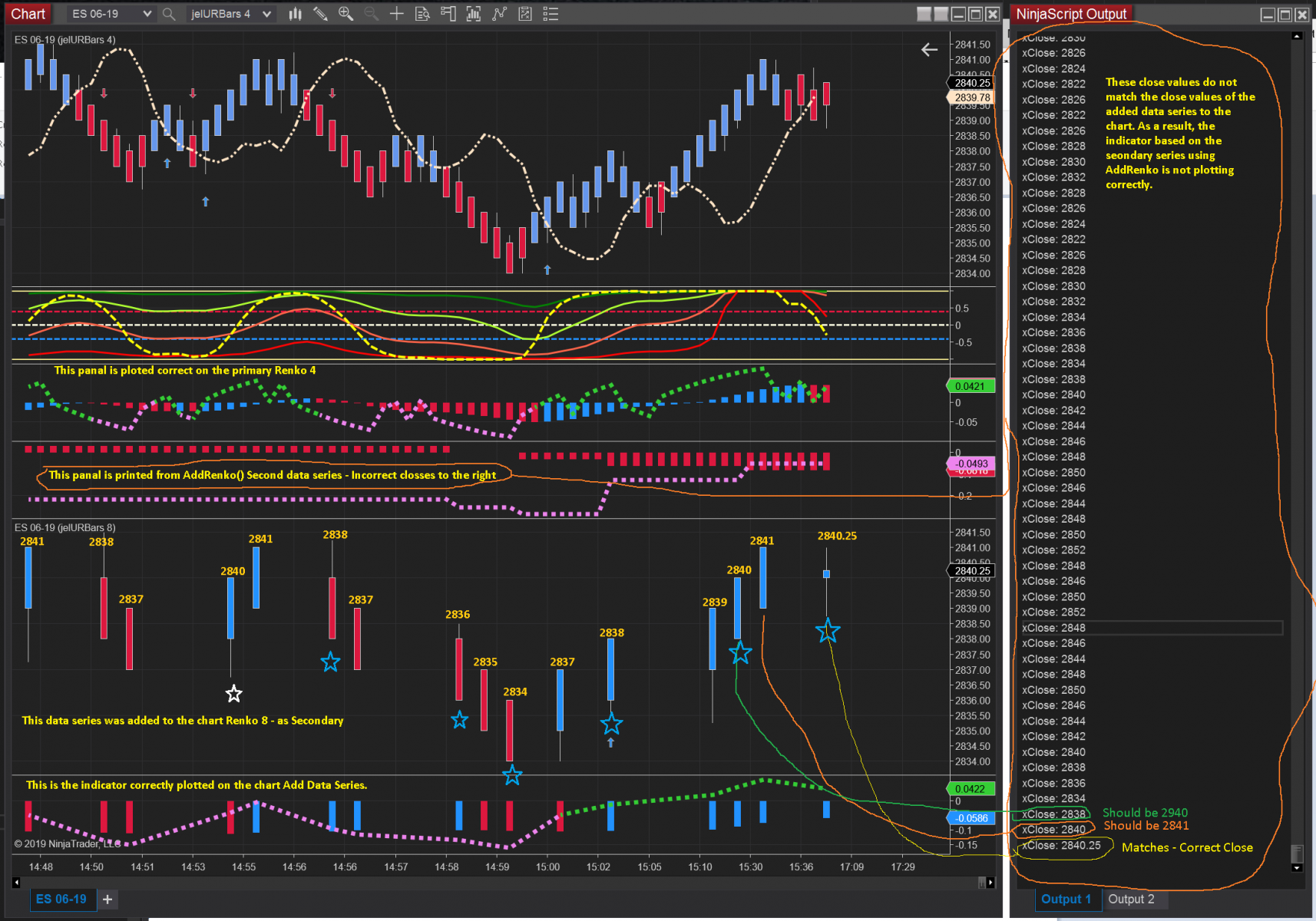Click the zoom out magnifier icon
Image resolution: width=1316 pixels, height=921 pixels.
pyautogui.click(x=372, y=14)
